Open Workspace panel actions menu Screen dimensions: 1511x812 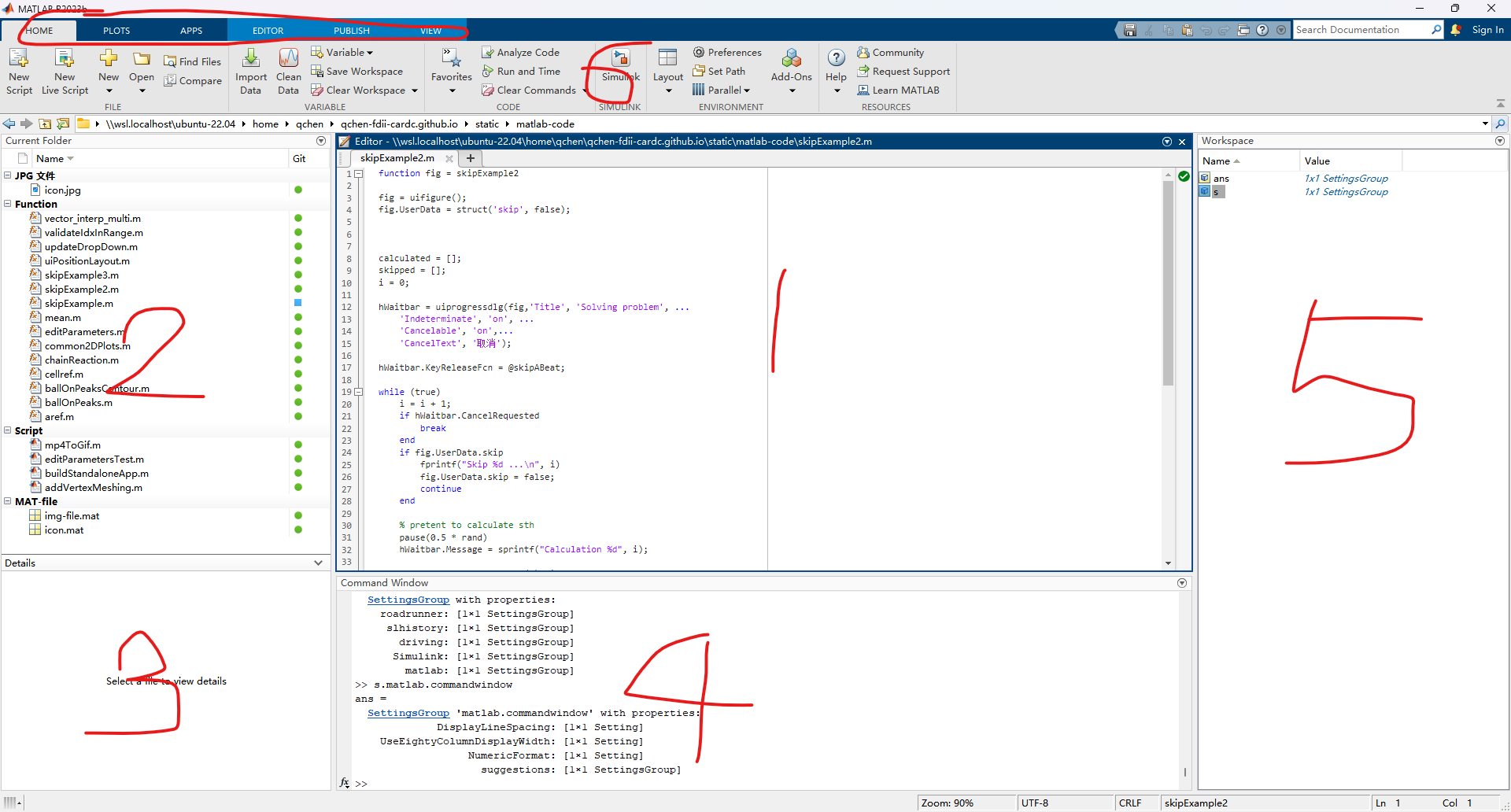[1500, 141]
